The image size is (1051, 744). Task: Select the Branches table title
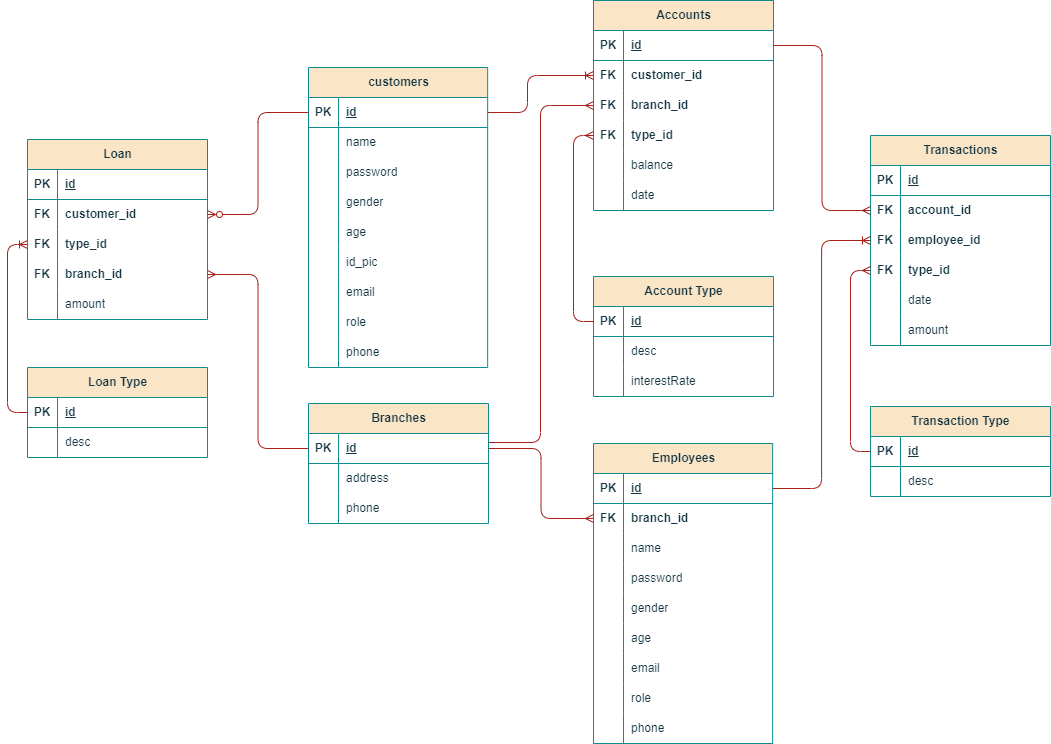[398, 418]
